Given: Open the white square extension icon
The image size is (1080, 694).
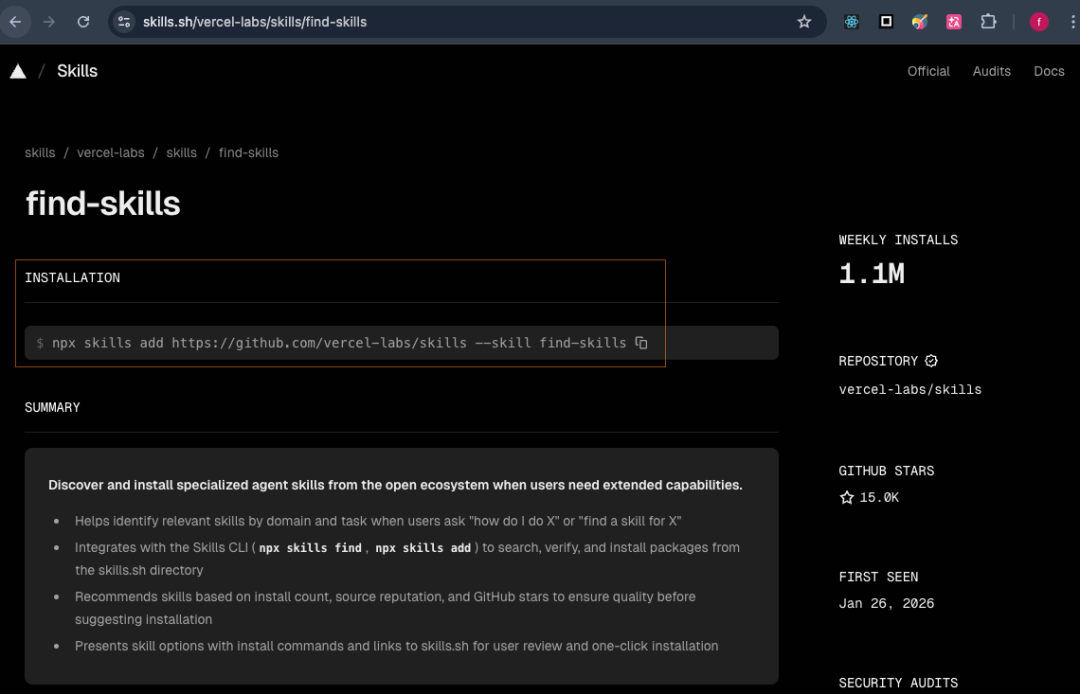Looking at the screenshot, I should click(x=886, y=22).
